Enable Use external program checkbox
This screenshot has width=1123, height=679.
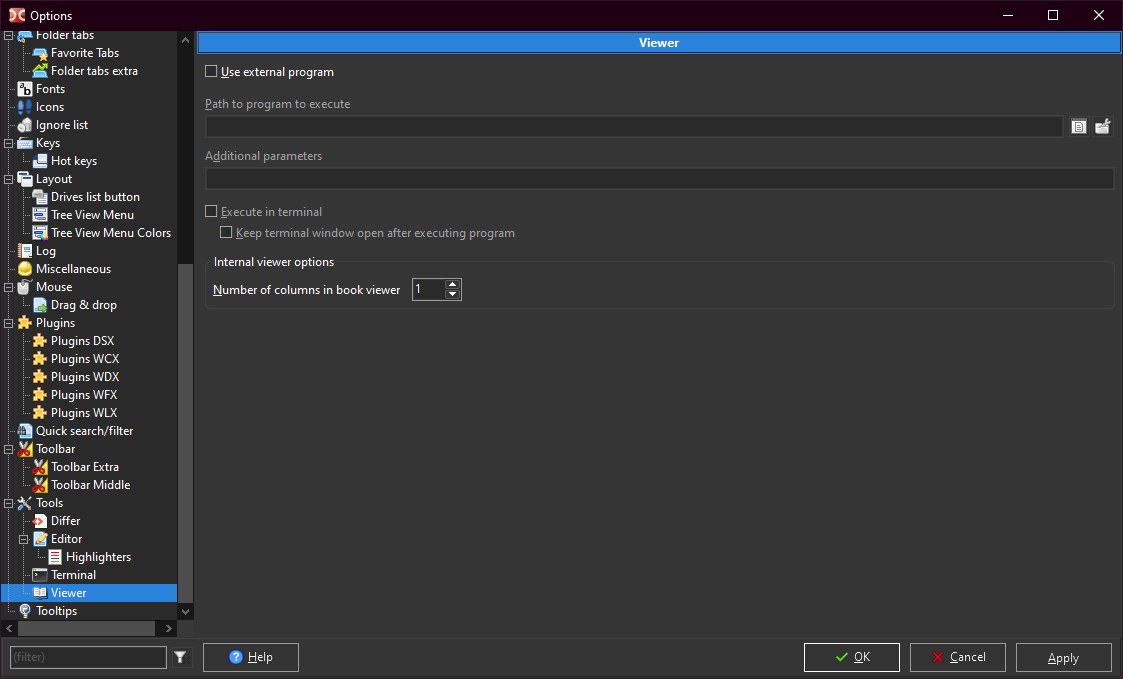pos(211,72)
